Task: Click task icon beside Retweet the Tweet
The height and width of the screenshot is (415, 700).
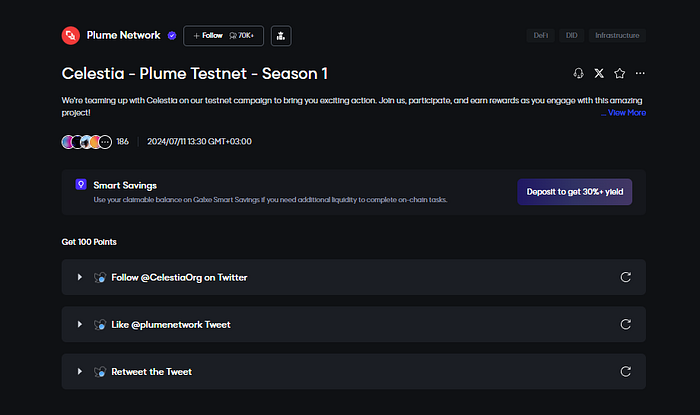Action: click(100, 372)
